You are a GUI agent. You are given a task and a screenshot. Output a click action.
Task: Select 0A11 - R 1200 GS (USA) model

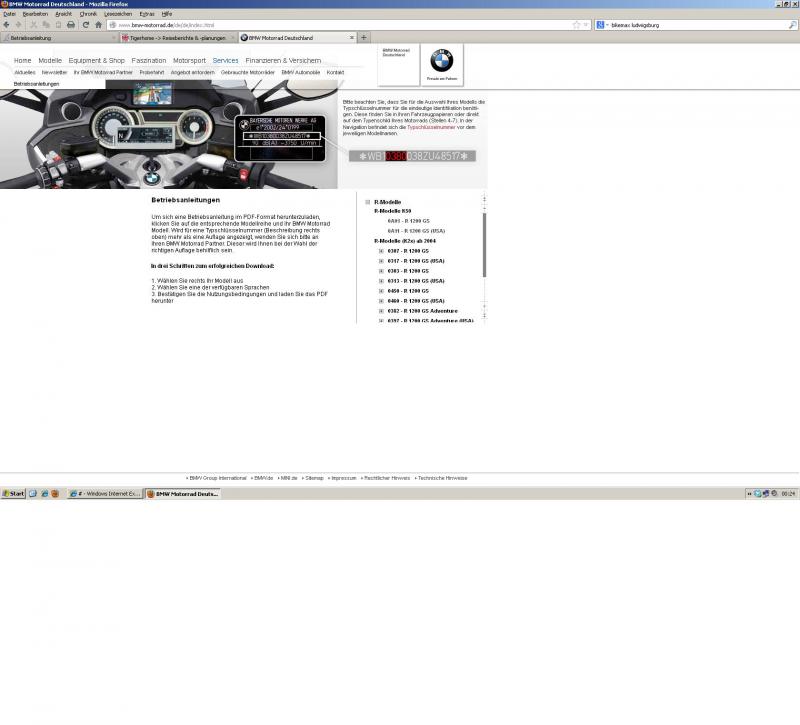(x=416, y=231)
